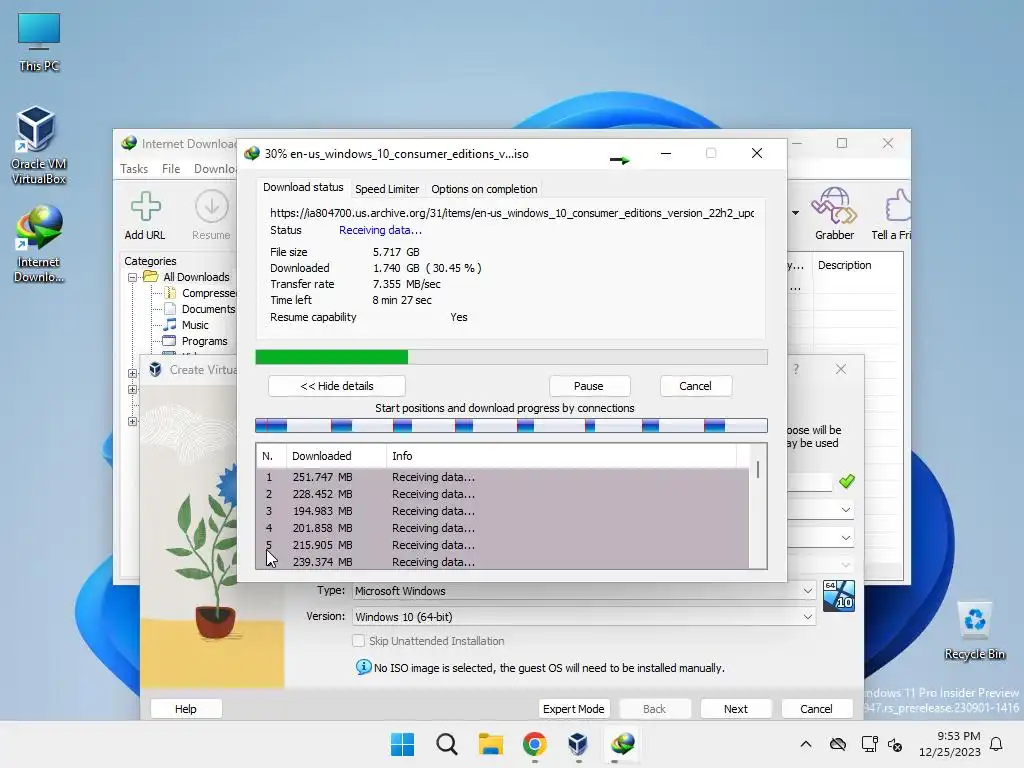1024x768 pixels.
Task: Open Recycle Bin desktop icon
Action: click(974, 630)
